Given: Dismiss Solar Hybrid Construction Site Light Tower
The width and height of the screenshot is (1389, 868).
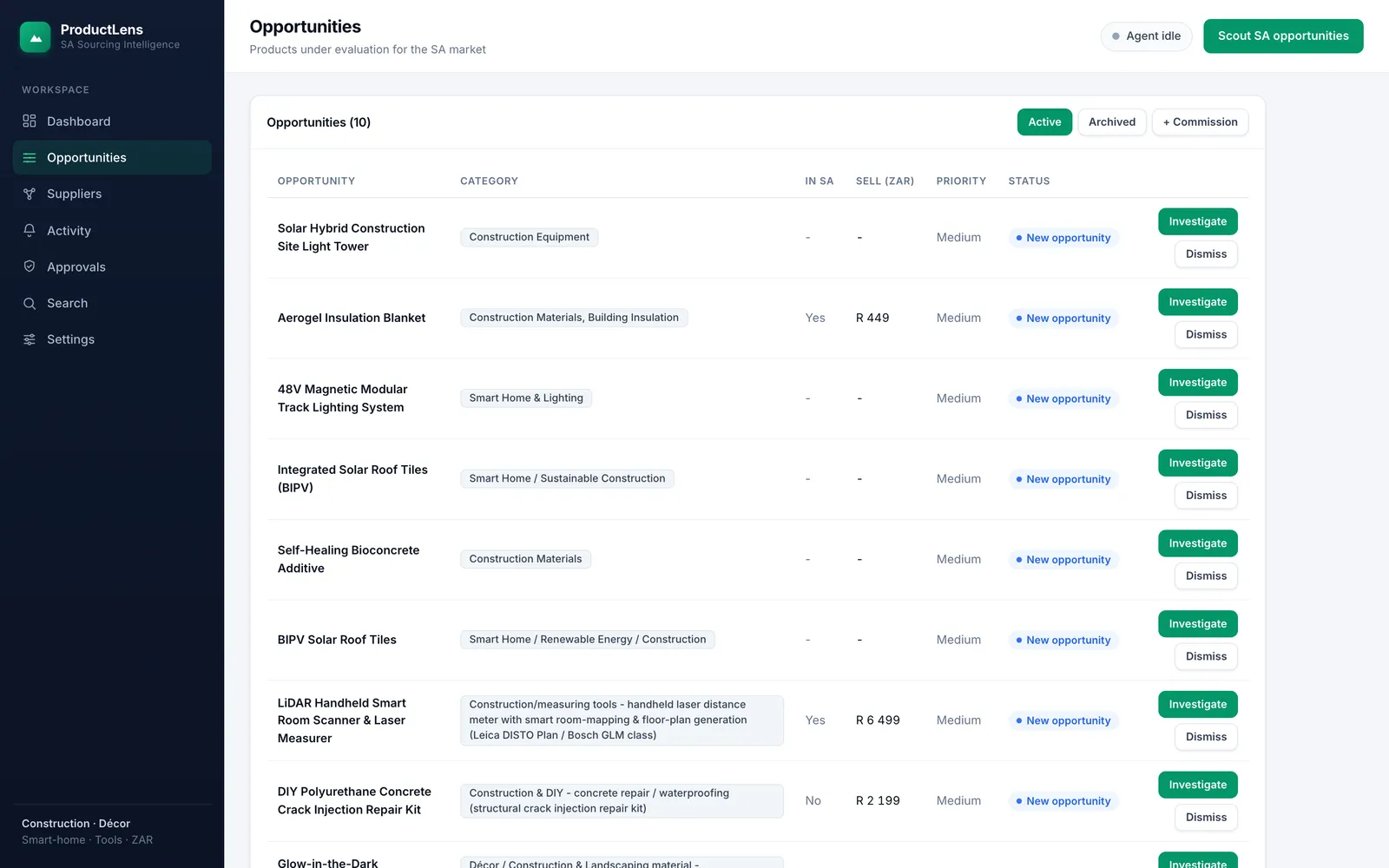Looking at the screenshot, I should click(1206, 253).
